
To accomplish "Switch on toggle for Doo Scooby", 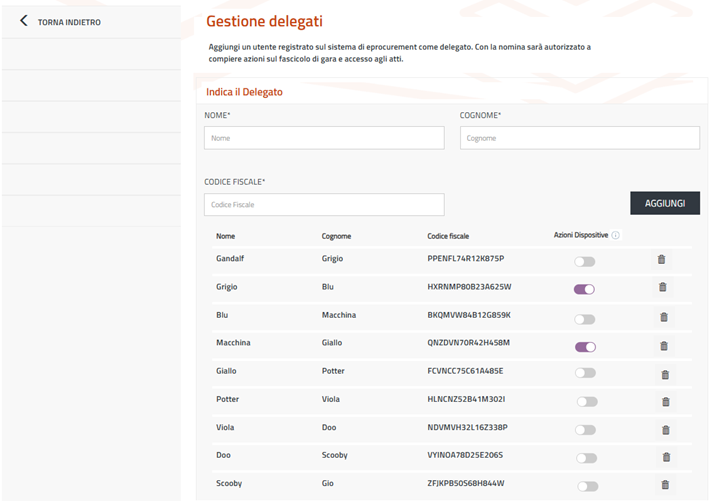I will [585, 458].
